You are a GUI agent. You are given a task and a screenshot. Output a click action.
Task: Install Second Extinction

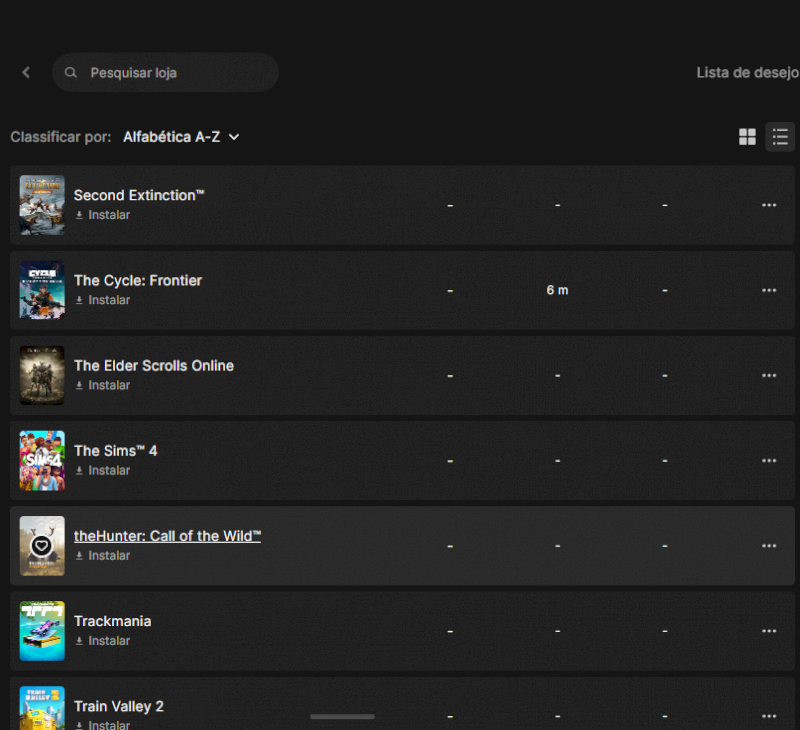point(103,215)
